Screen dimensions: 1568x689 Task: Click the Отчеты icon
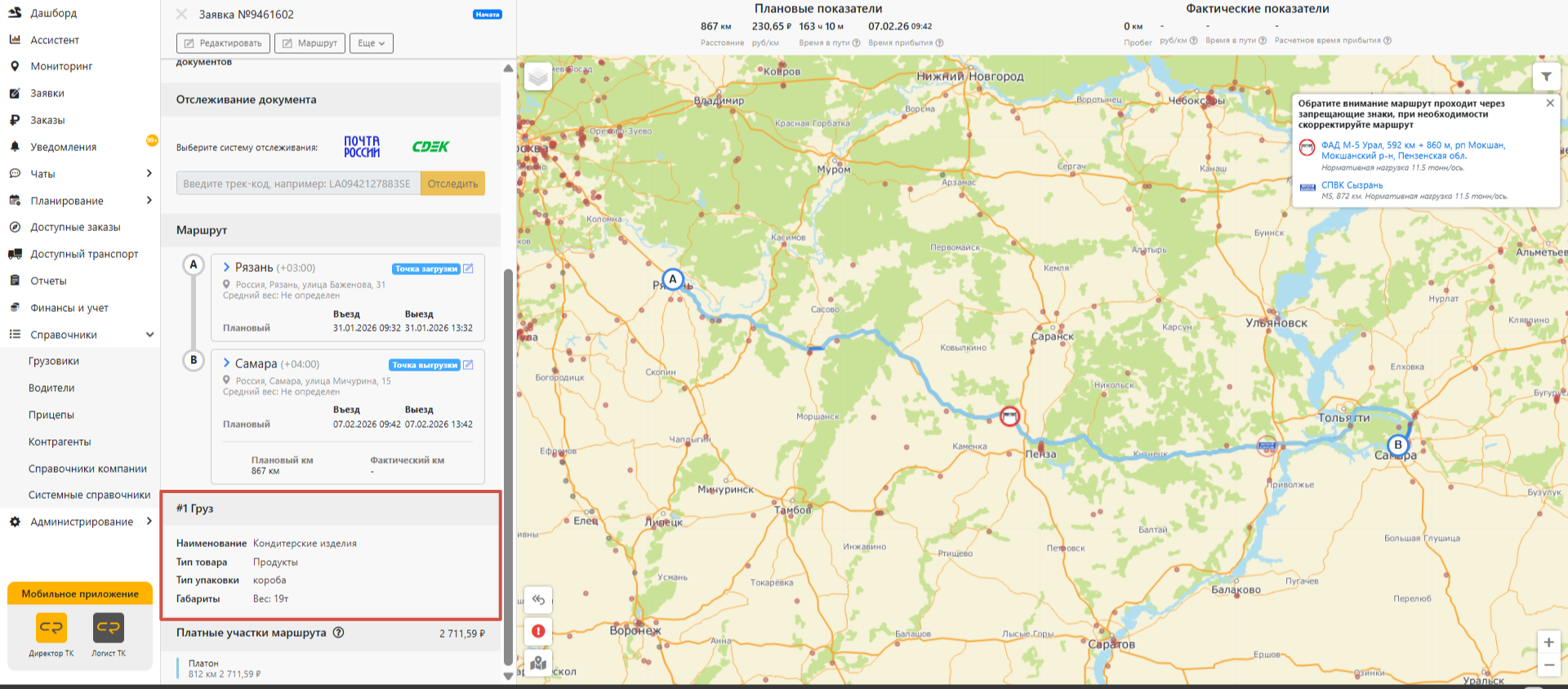[15, 281]
